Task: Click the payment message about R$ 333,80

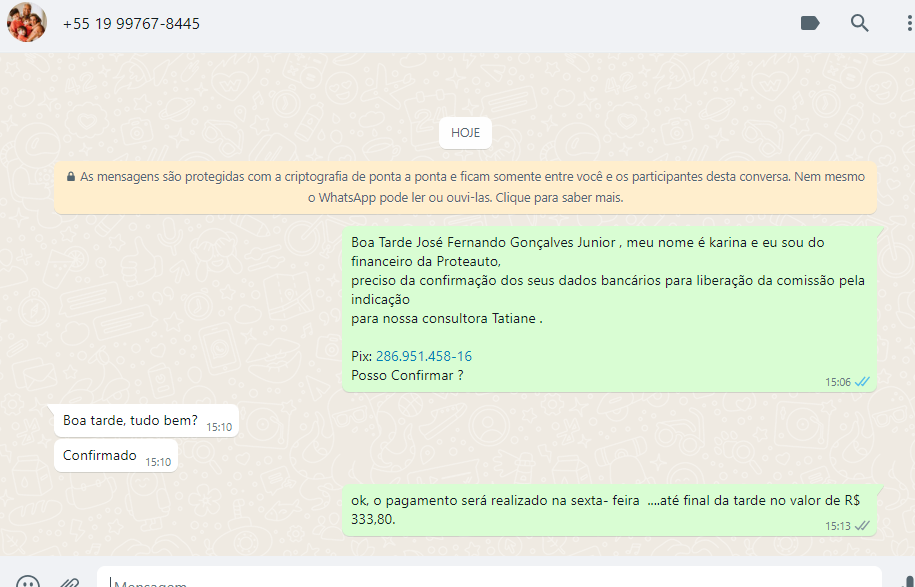Action: (x=600, y=510)
